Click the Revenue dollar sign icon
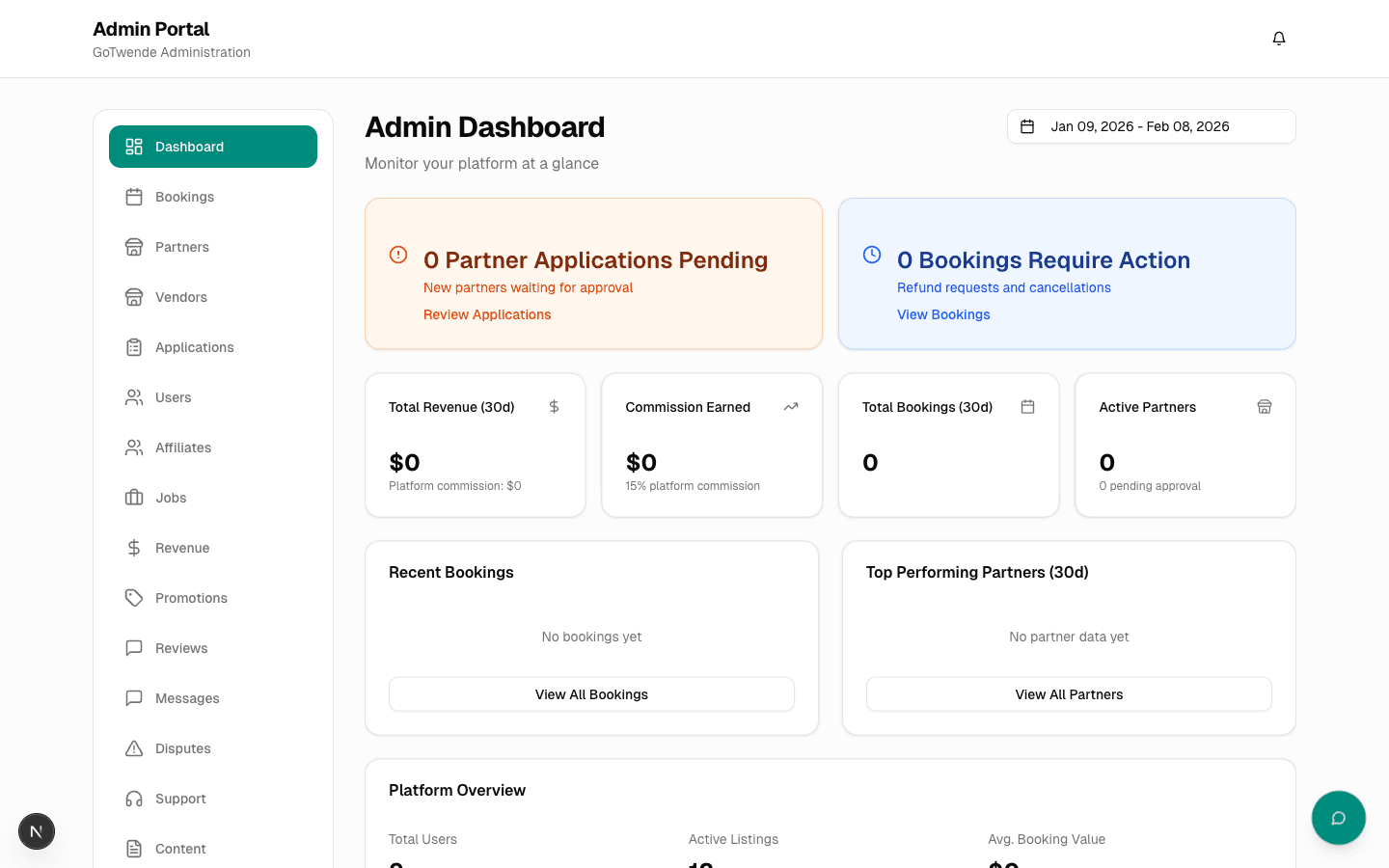The height and width of the screenshot is (868, 1389). tap(133, 548)
